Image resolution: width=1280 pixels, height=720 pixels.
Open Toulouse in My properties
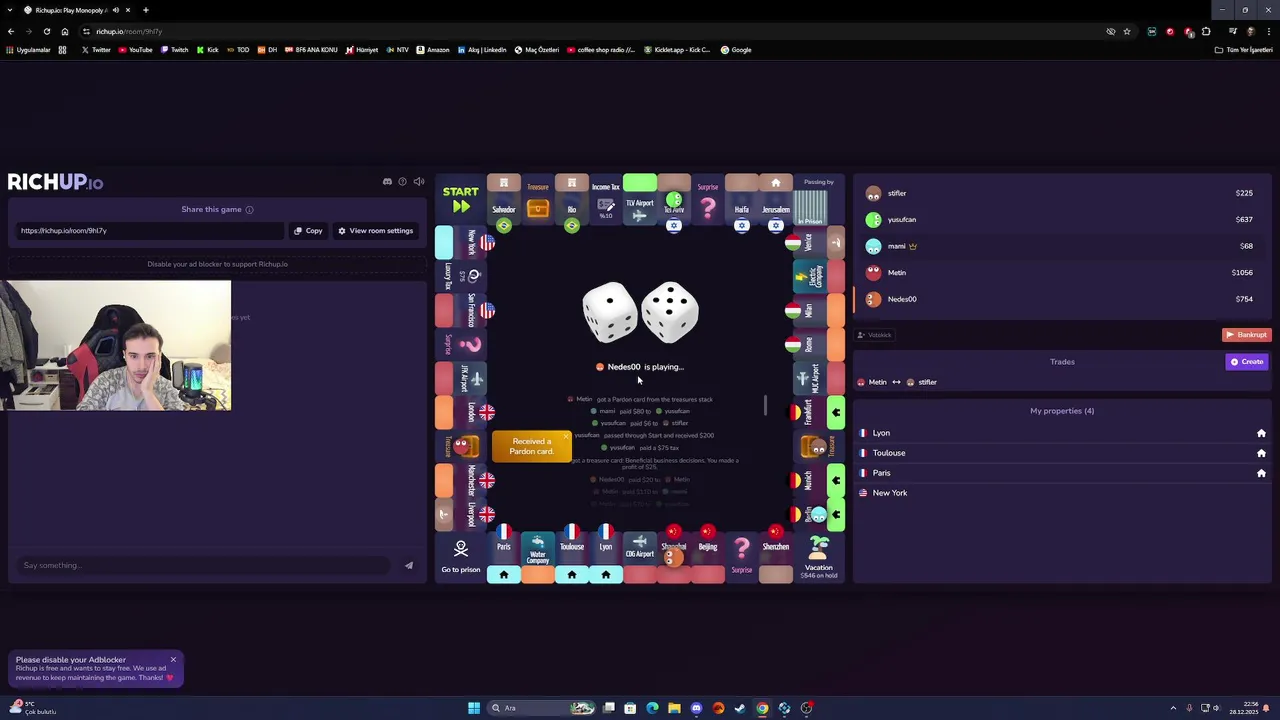point(1062,453)
